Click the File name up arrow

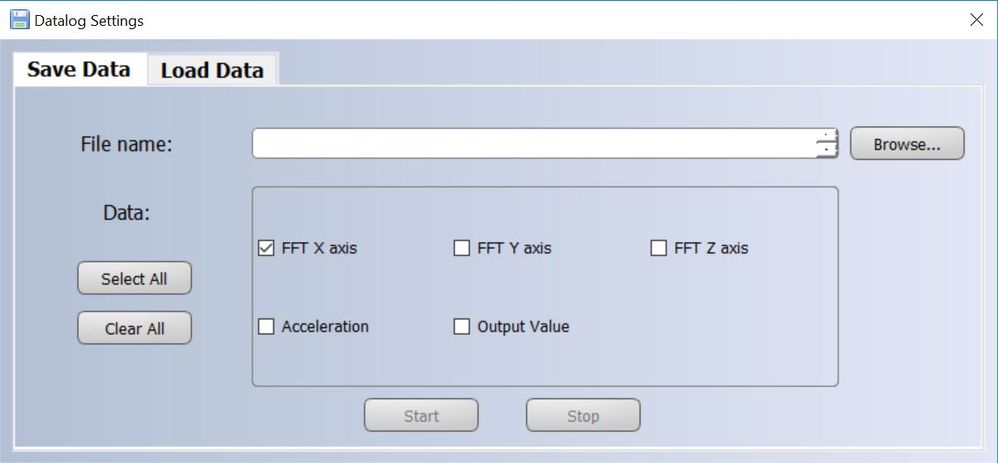tap(827, 136)
